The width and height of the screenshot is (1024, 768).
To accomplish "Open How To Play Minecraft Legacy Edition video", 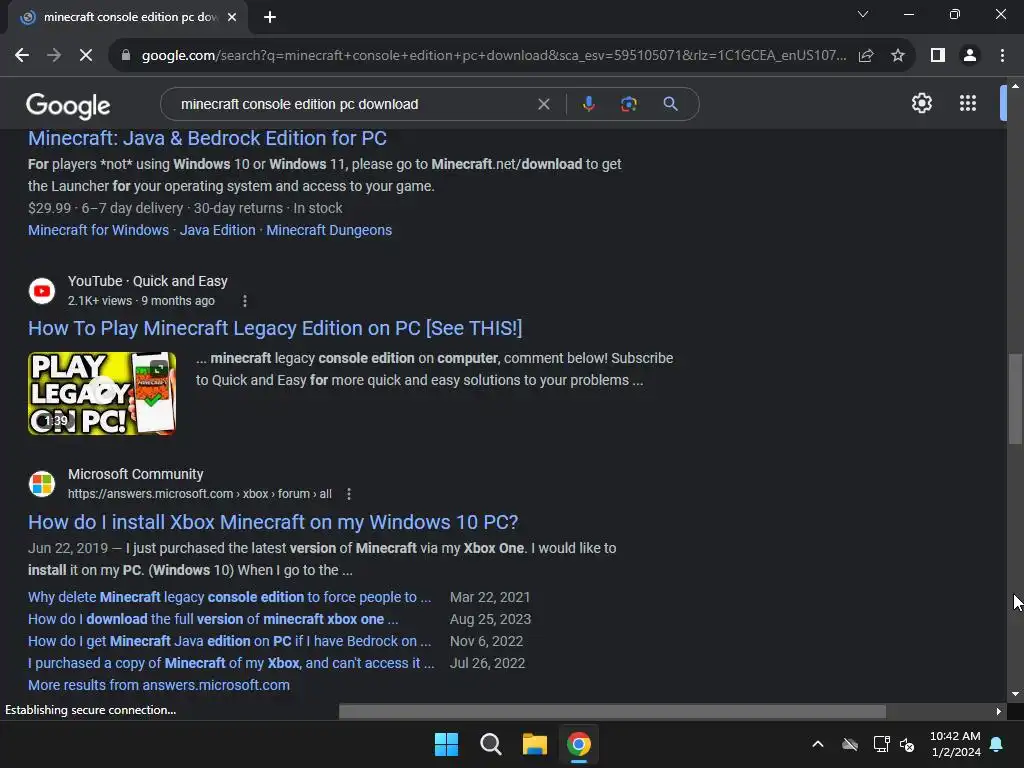I will coord(275,328).
